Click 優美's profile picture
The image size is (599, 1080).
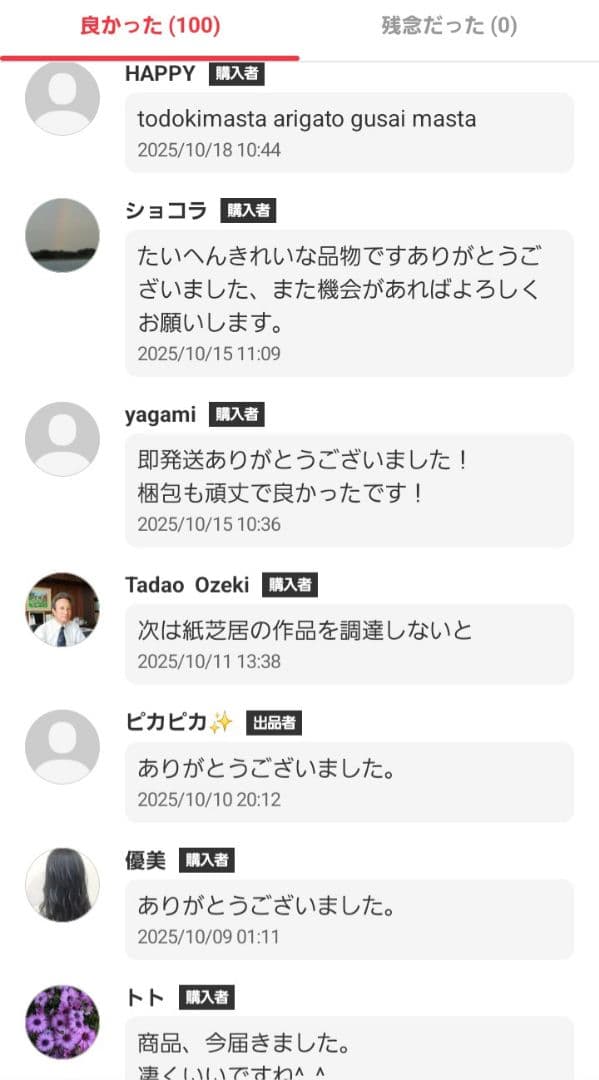tap(64, 885)
